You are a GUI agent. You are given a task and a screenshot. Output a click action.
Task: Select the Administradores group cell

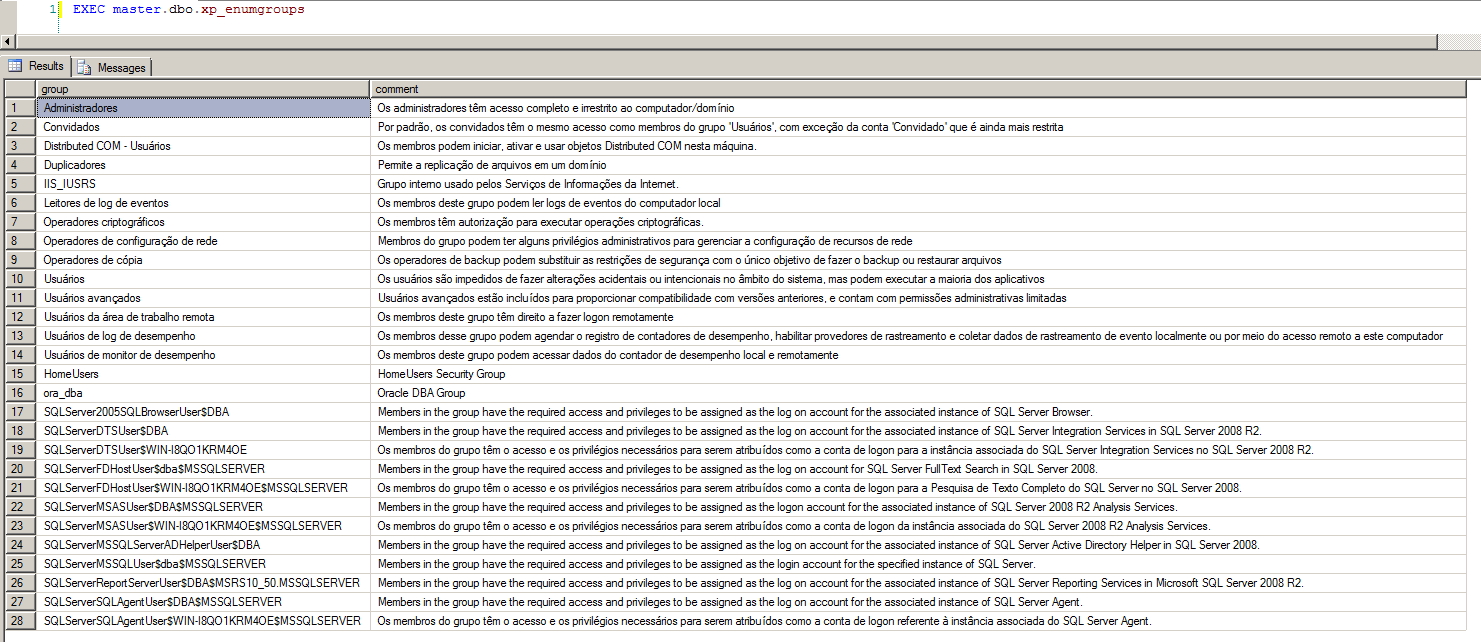click(204, 108)
